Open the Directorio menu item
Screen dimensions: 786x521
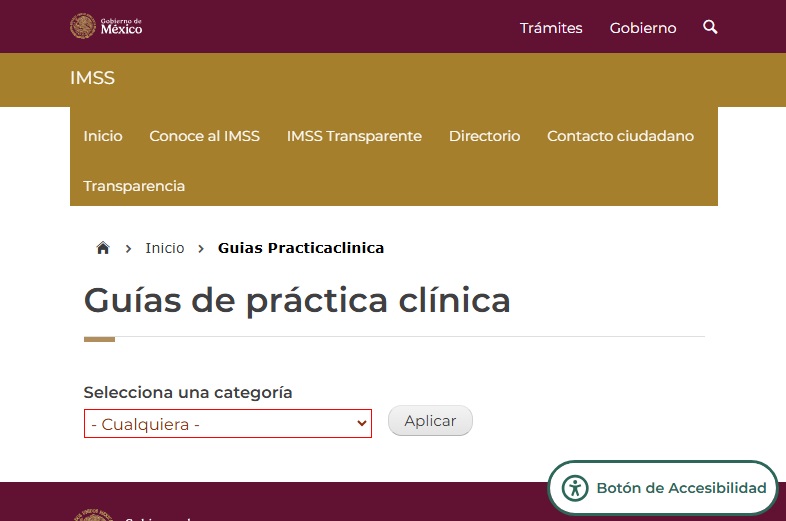coord(484,136)
